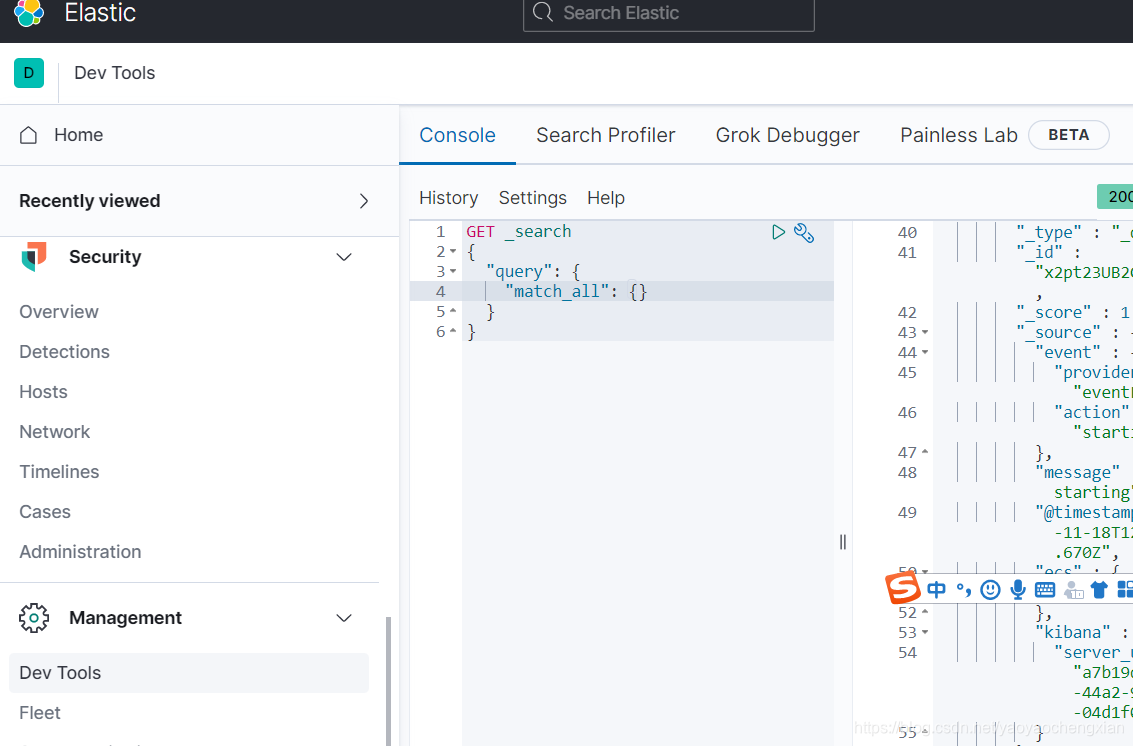Open the IME soft keyboard icon
1133x746 pixels.
tap(1045, 590)
